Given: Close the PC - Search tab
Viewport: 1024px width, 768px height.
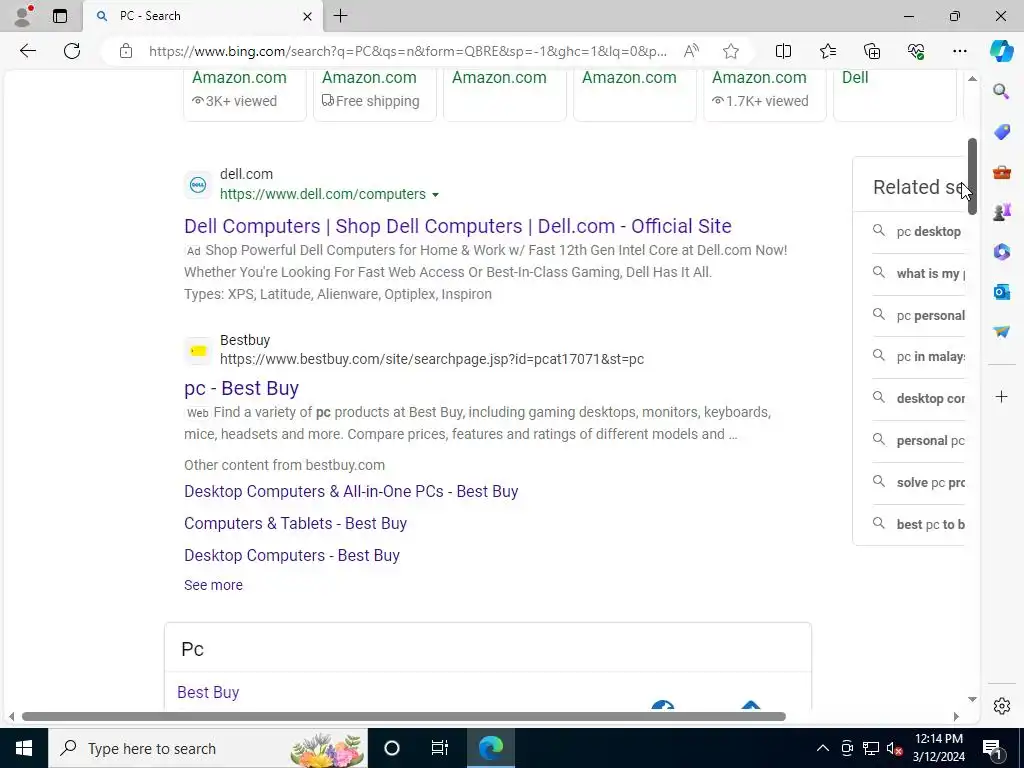Looking at the screenshot, I should pyautogui.click(x=307, y=16).
